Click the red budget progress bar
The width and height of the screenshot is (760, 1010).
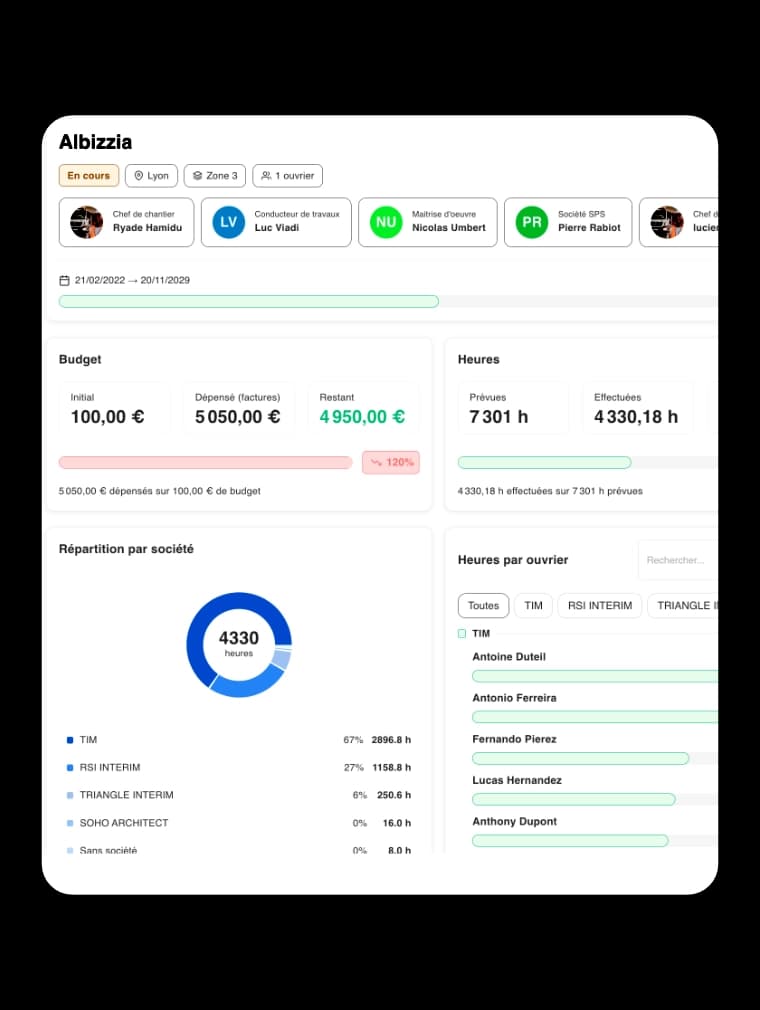point(205,462)
